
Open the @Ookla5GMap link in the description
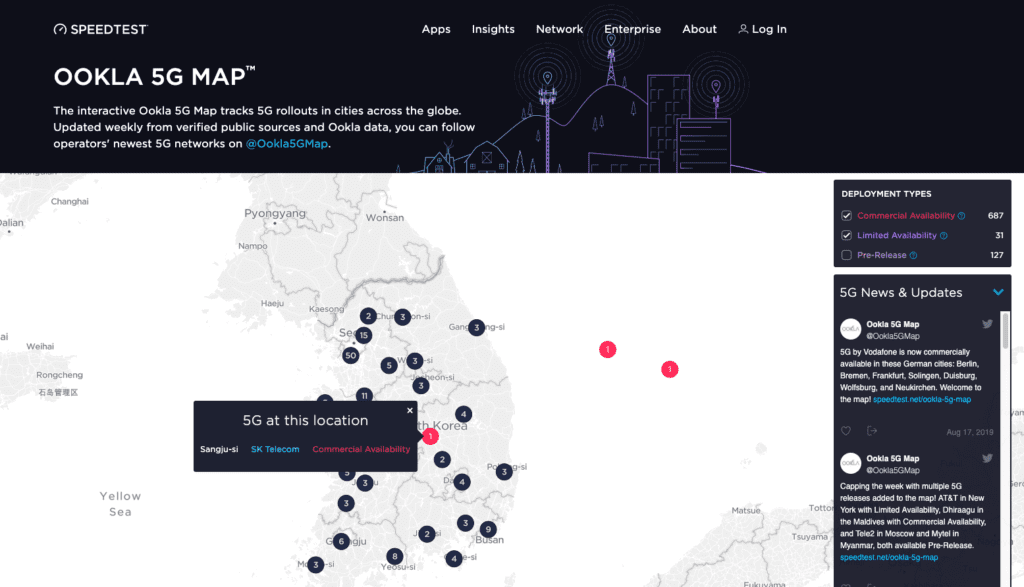point(286,144)
